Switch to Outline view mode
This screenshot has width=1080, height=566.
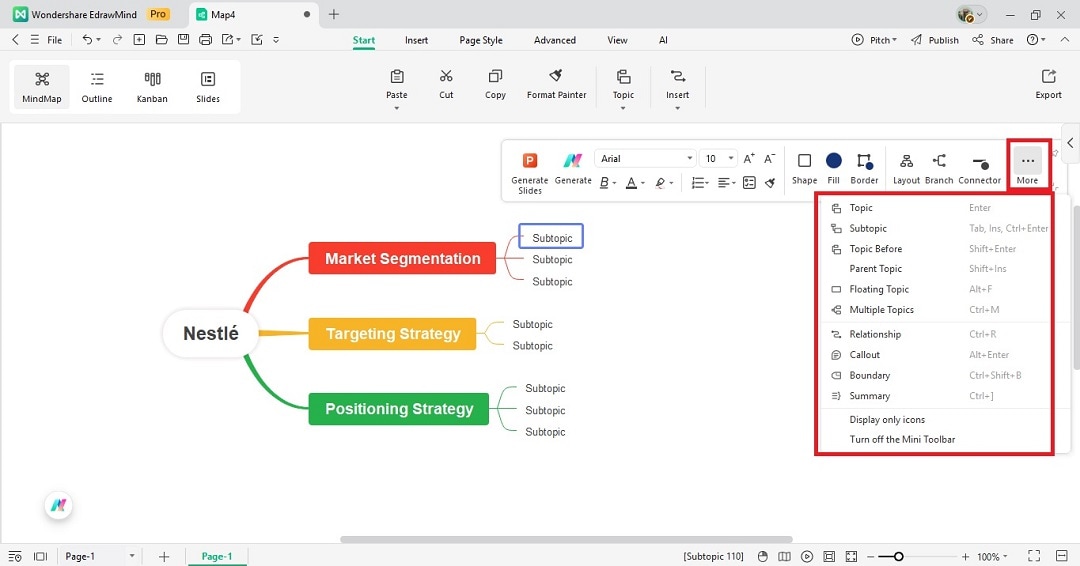pos(97,87)
